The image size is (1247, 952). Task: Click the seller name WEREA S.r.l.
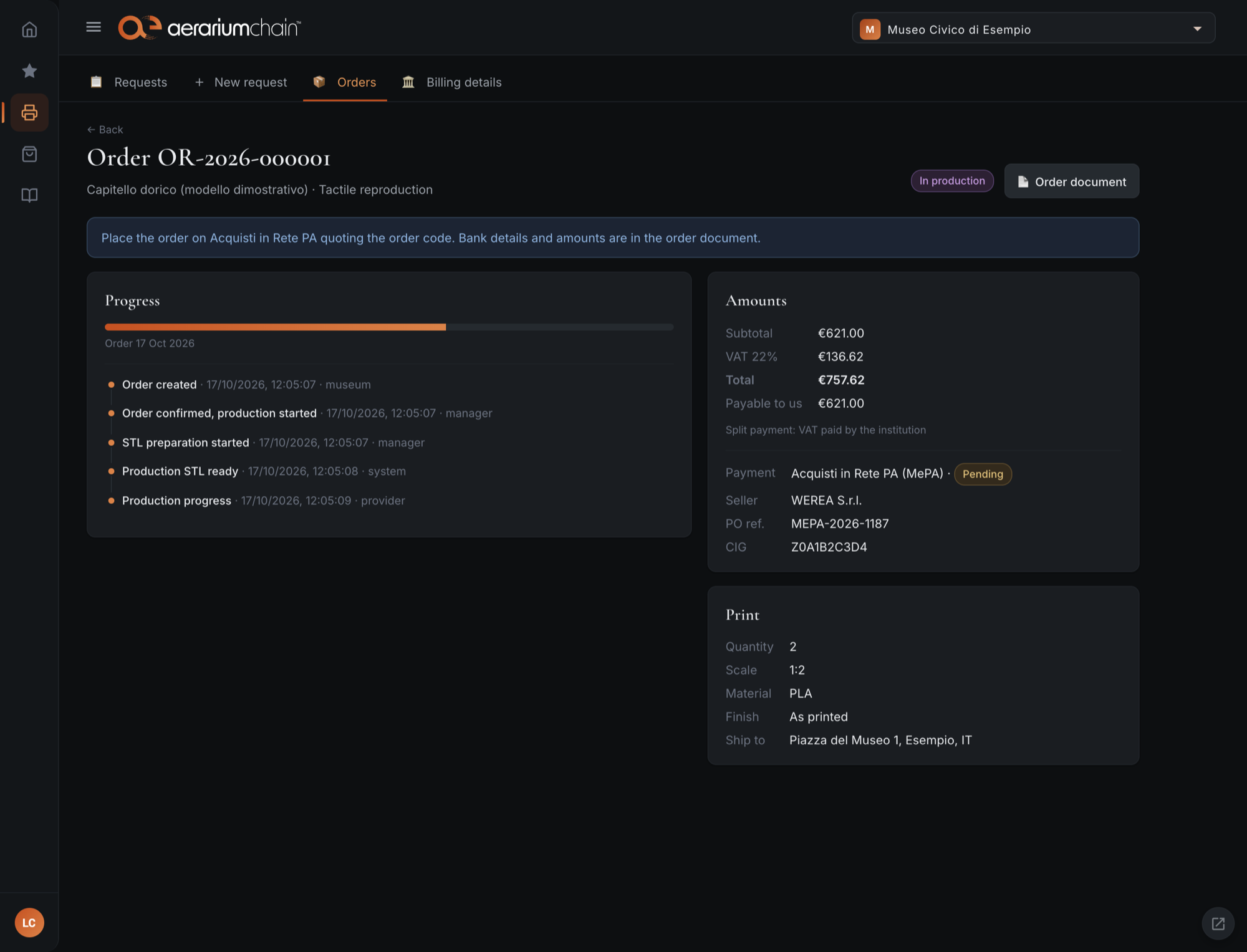click(x=826, y=501)
